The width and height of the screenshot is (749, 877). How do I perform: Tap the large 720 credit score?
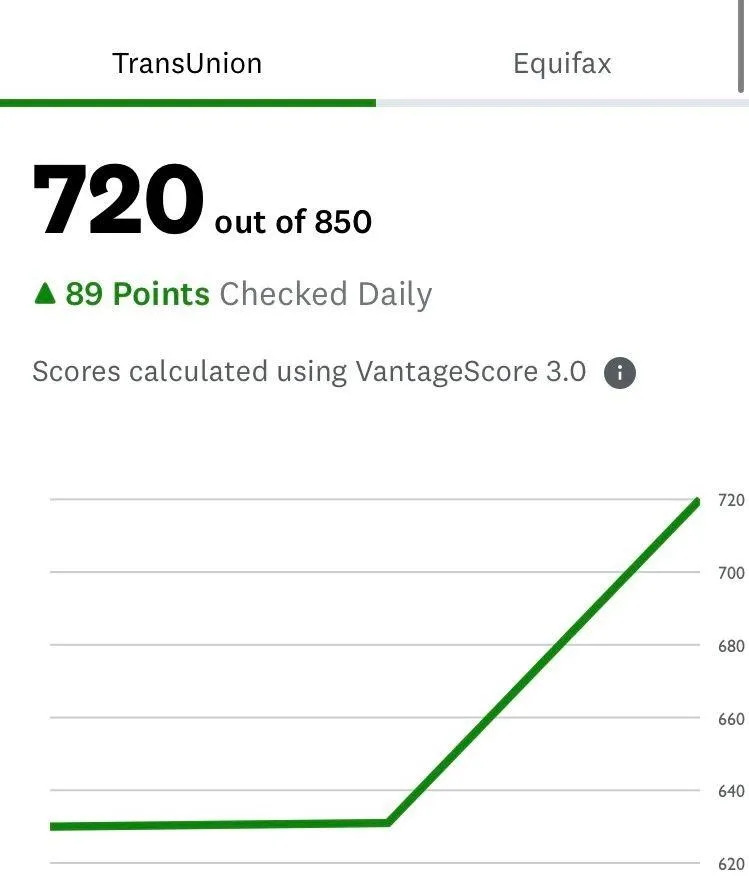click(117, 200)
